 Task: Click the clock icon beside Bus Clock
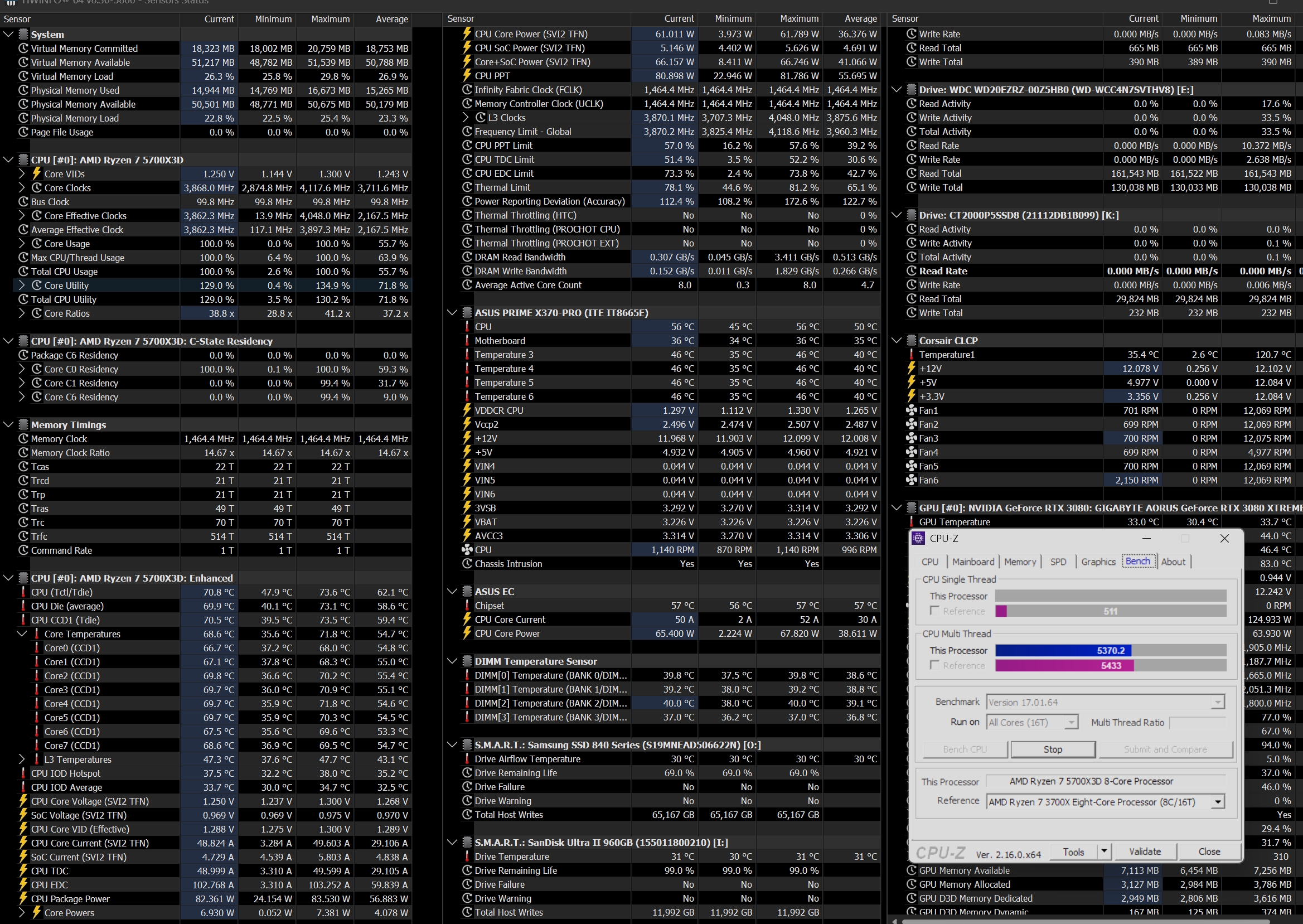[23, 202]
